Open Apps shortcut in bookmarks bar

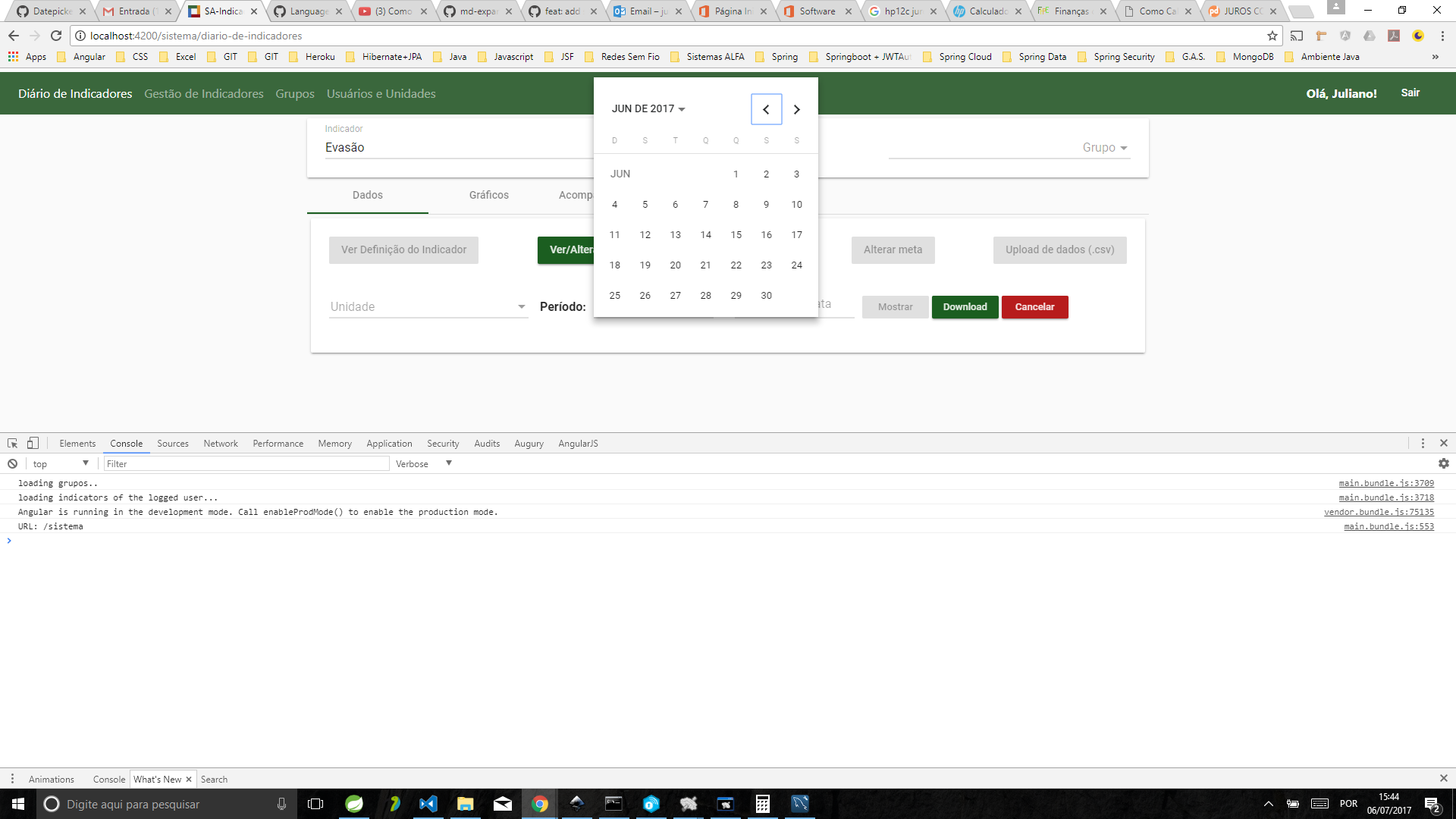pyautogui.click(x=27, y=57)
